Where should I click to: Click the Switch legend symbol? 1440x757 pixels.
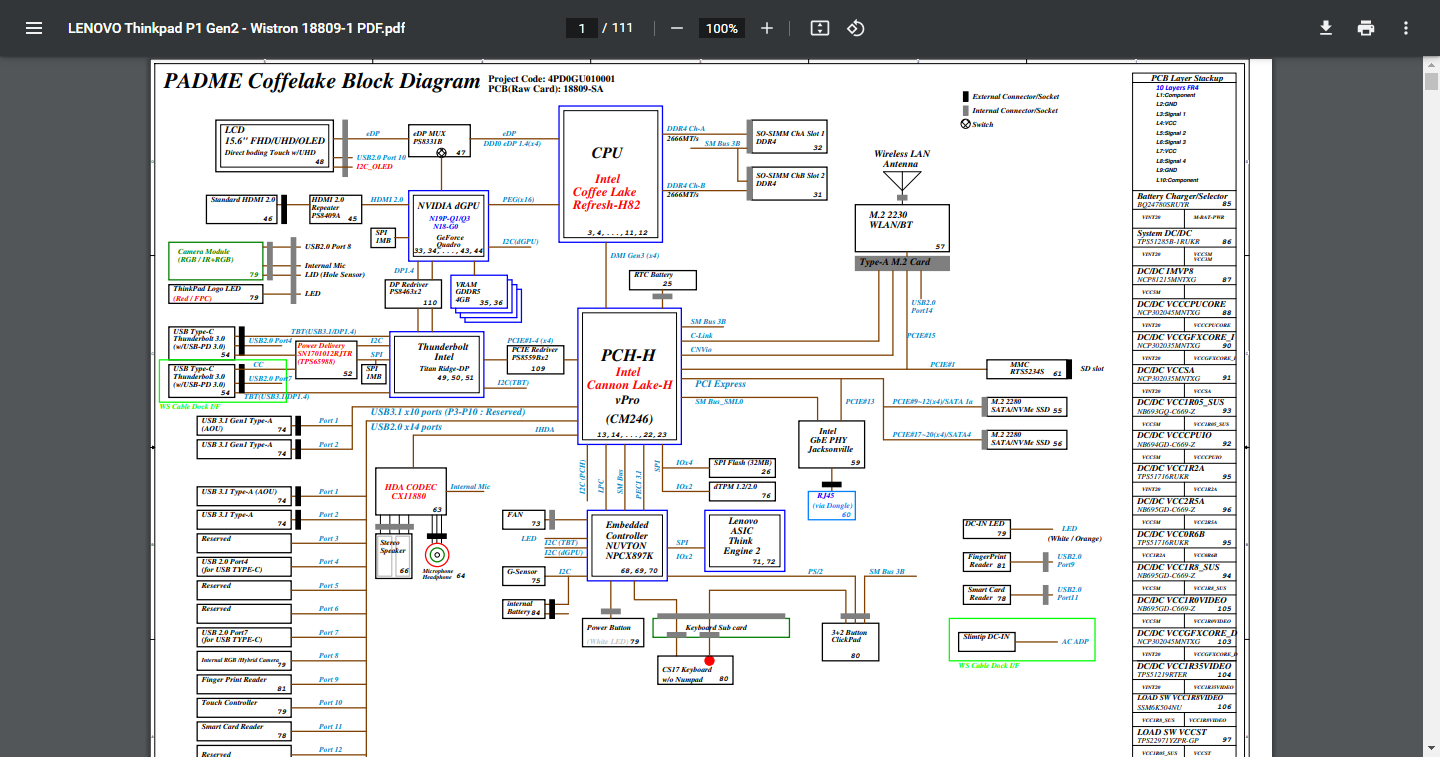(x=966, y=124)
